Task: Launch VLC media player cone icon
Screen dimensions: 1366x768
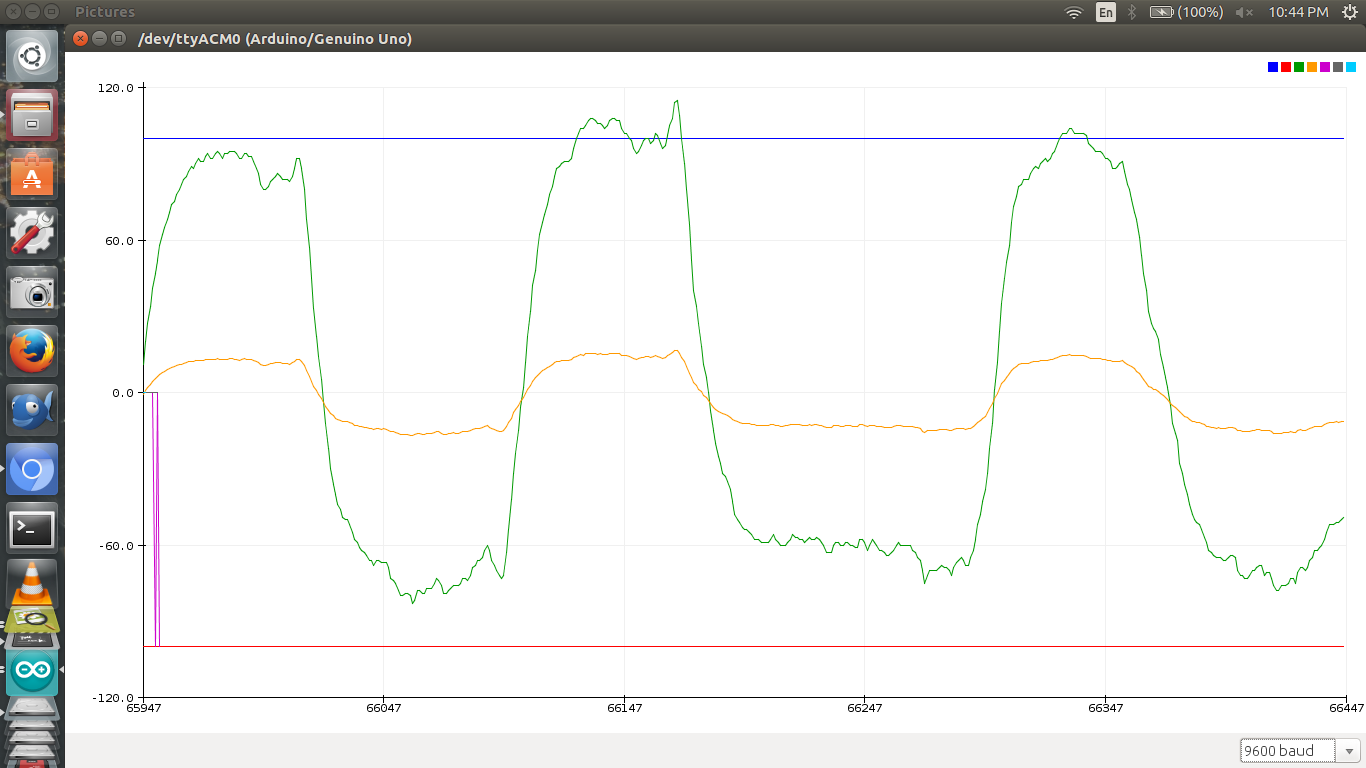Action: tap(32, 584)
